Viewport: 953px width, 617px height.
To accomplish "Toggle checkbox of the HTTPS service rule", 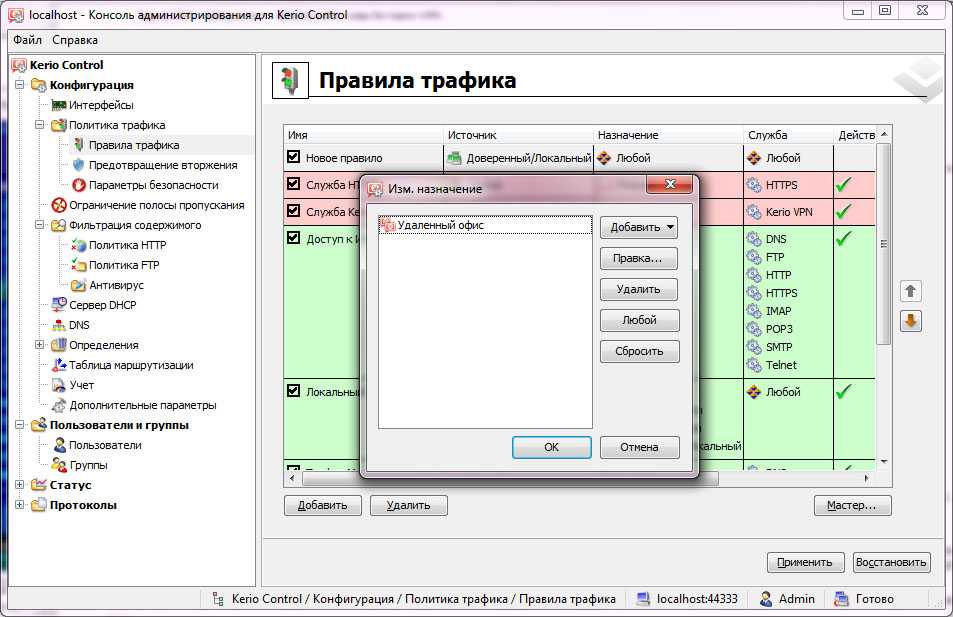I will (x=294, y=184).
